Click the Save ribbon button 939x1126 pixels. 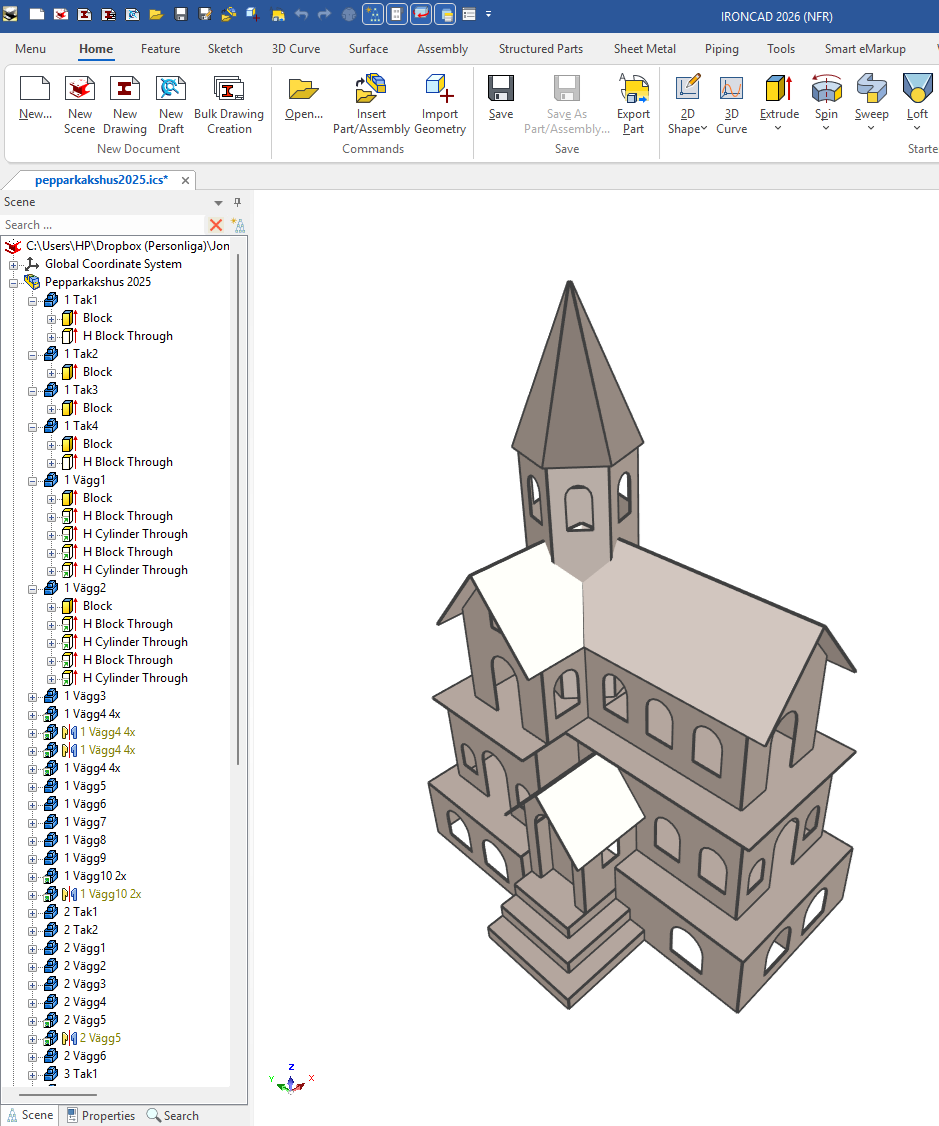click(x=501, y=90)
